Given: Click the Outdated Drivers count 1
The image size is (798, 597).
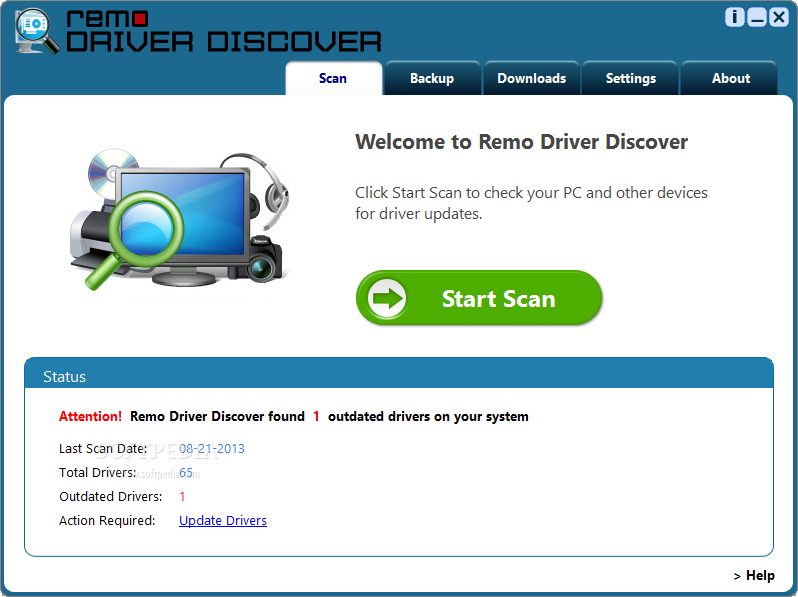Looking at the screenshot, I should point(182,496).
